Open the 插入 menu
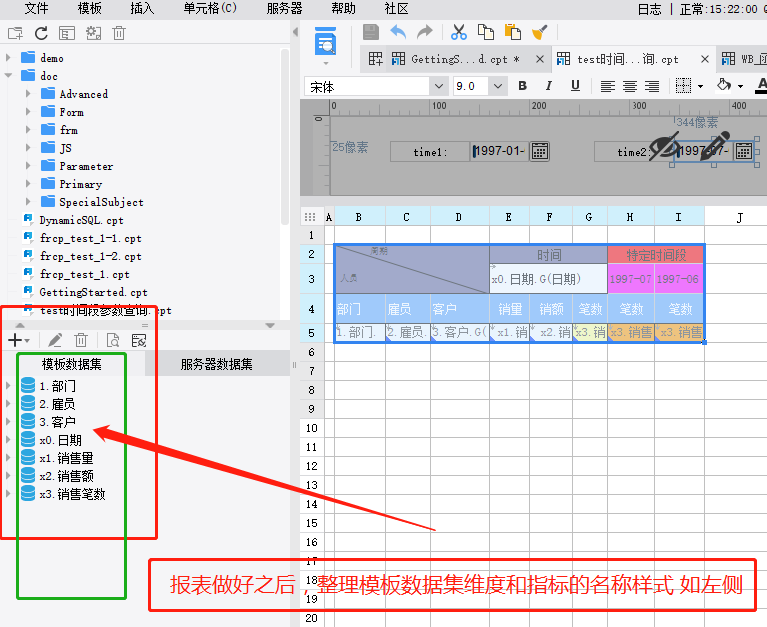 142,8
